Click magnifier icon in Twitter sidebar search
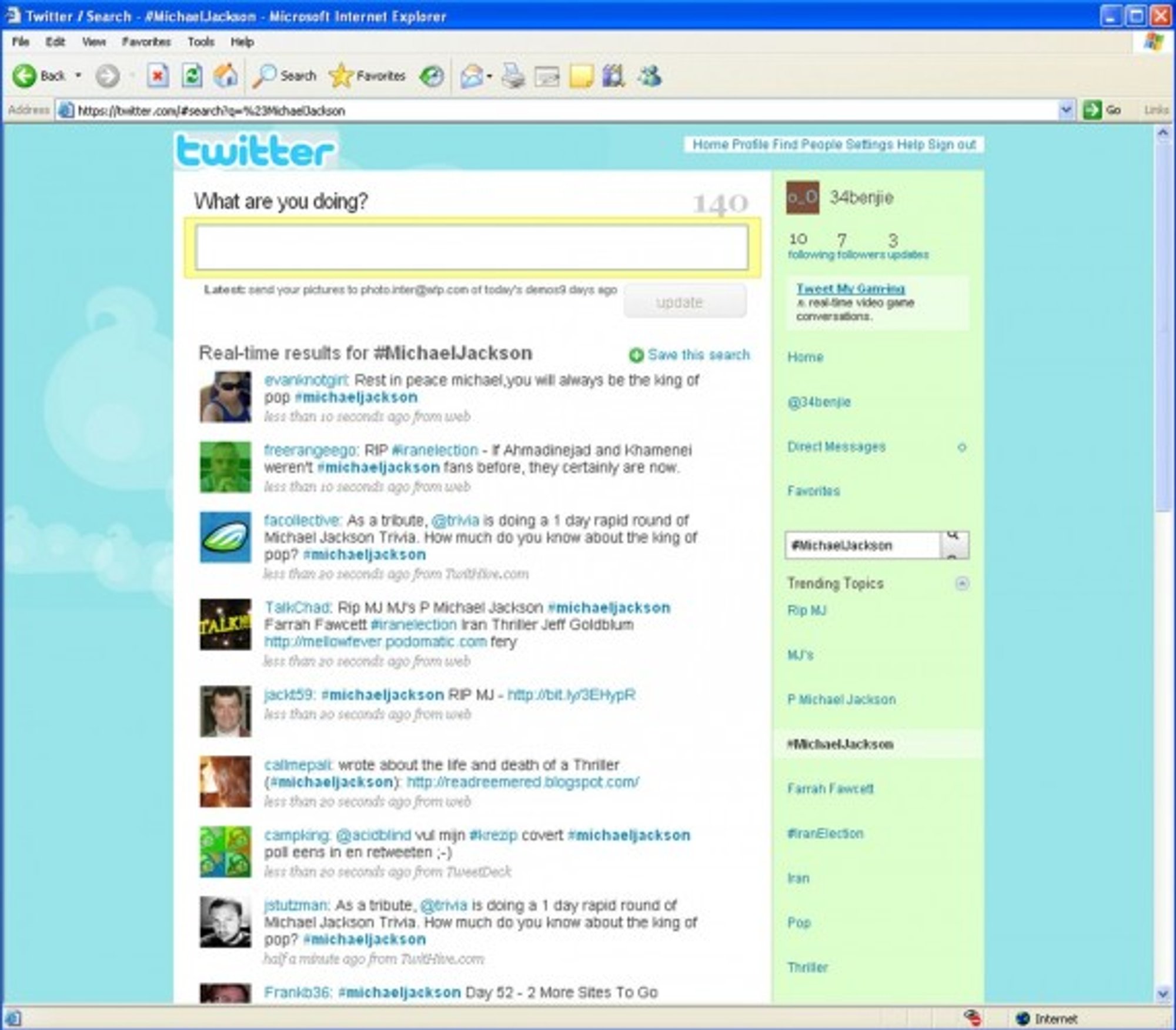The image size is (1176, 1030). pyautogui.click(x=954, y=545)
